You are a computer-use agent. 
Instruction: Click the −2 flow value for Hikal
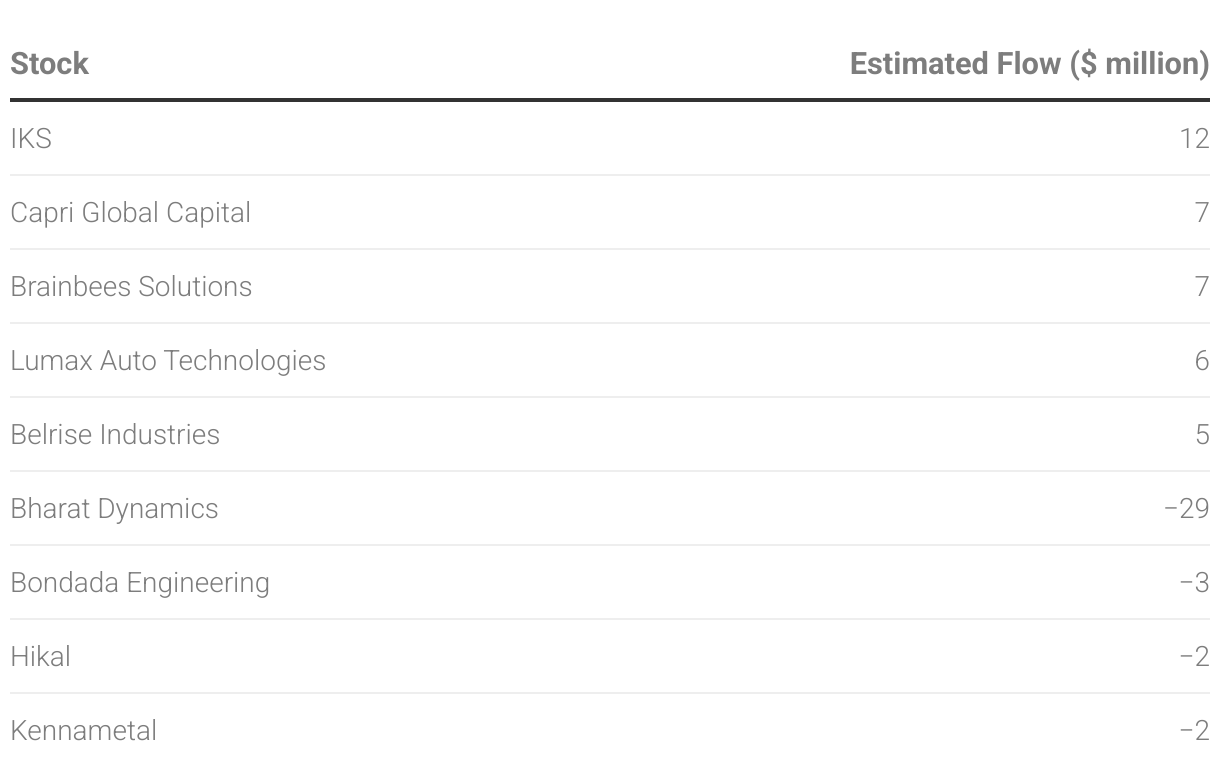coord(1194,656)
